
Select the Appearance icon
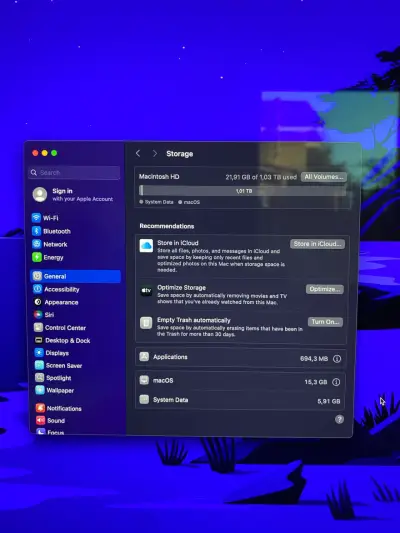tap(38, 302)
